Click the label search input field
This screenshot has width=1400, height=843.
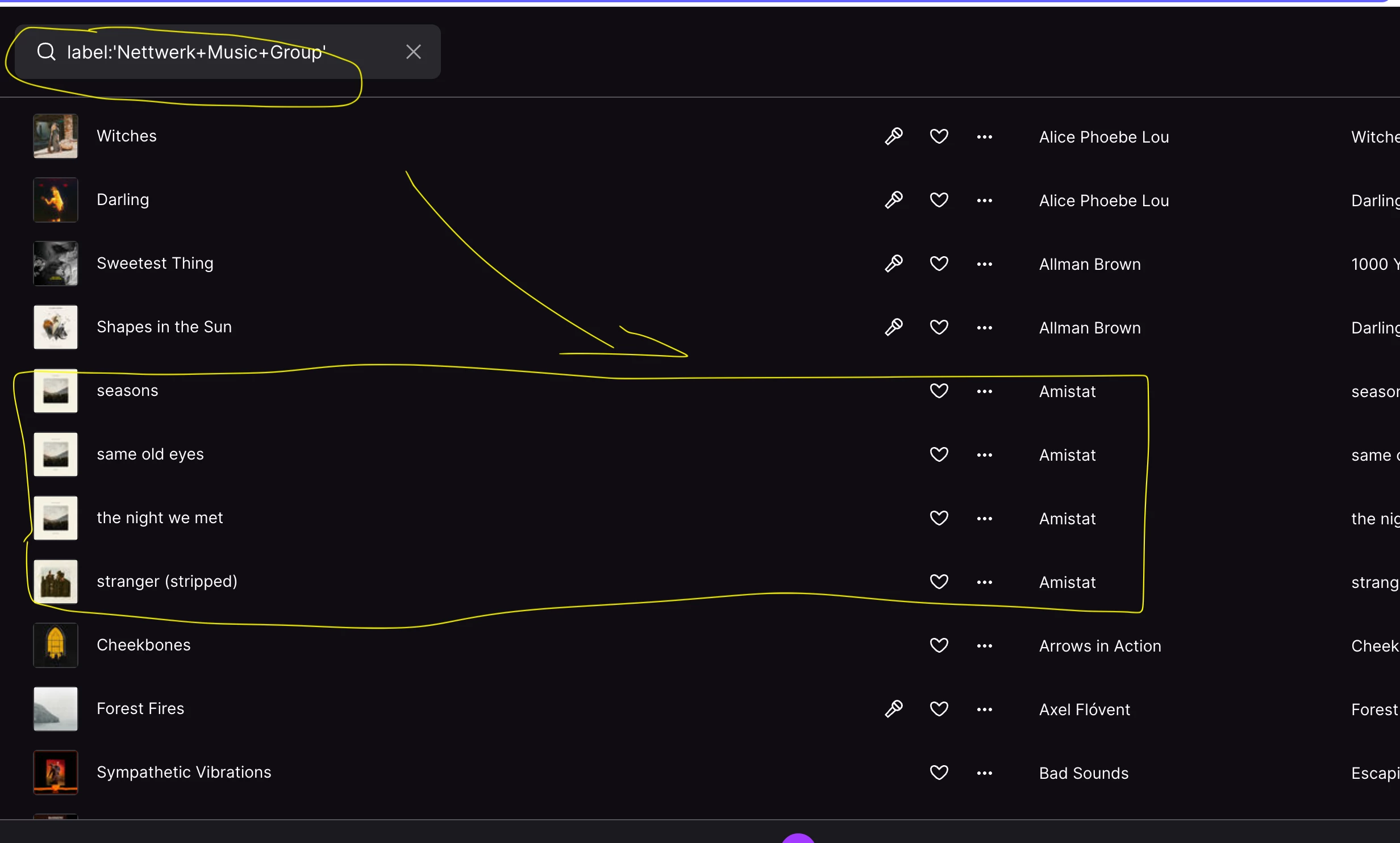click(227, 52)
